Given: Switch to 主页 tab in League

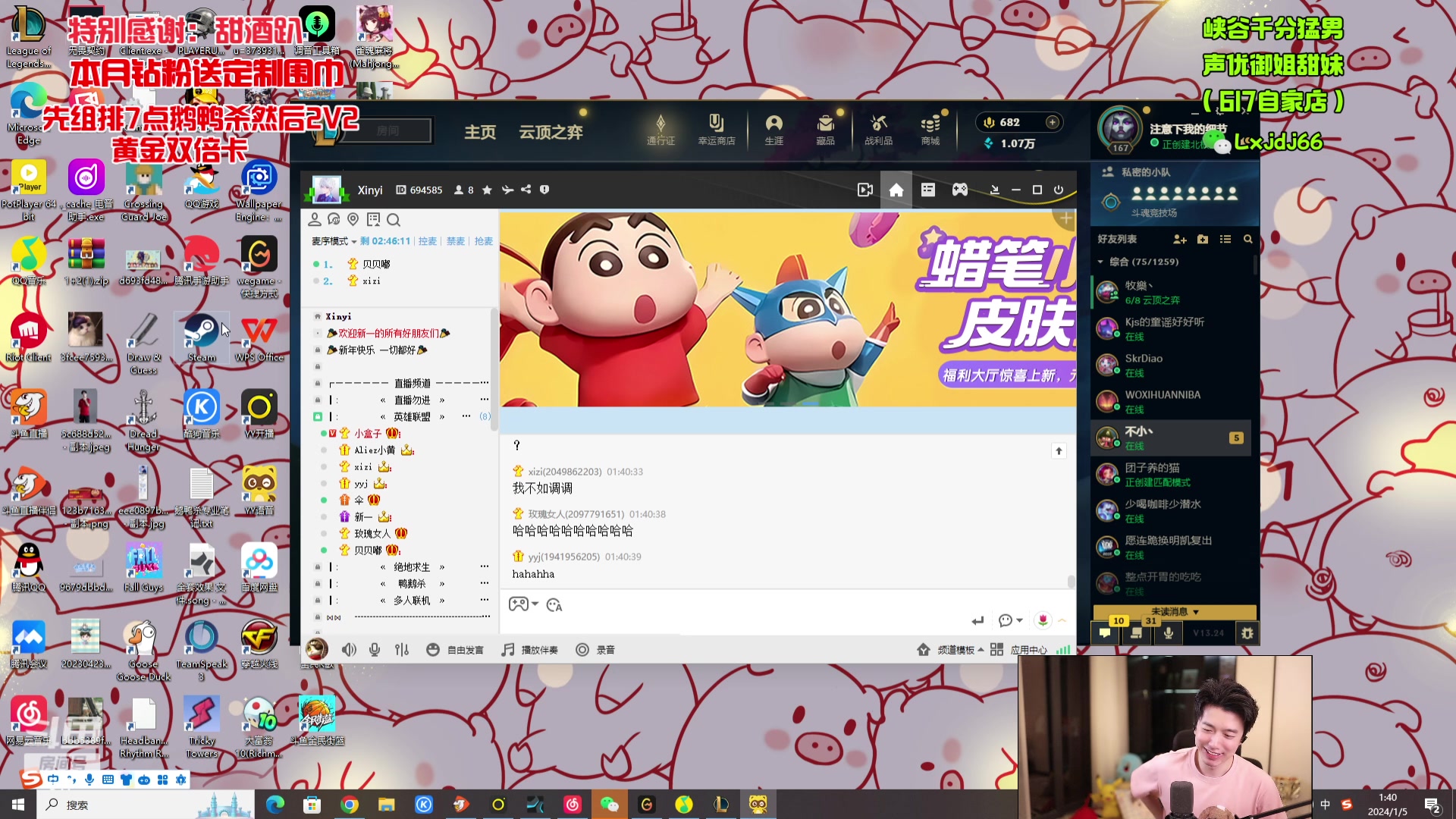Looking at the screenshot, I should [480, 132].
